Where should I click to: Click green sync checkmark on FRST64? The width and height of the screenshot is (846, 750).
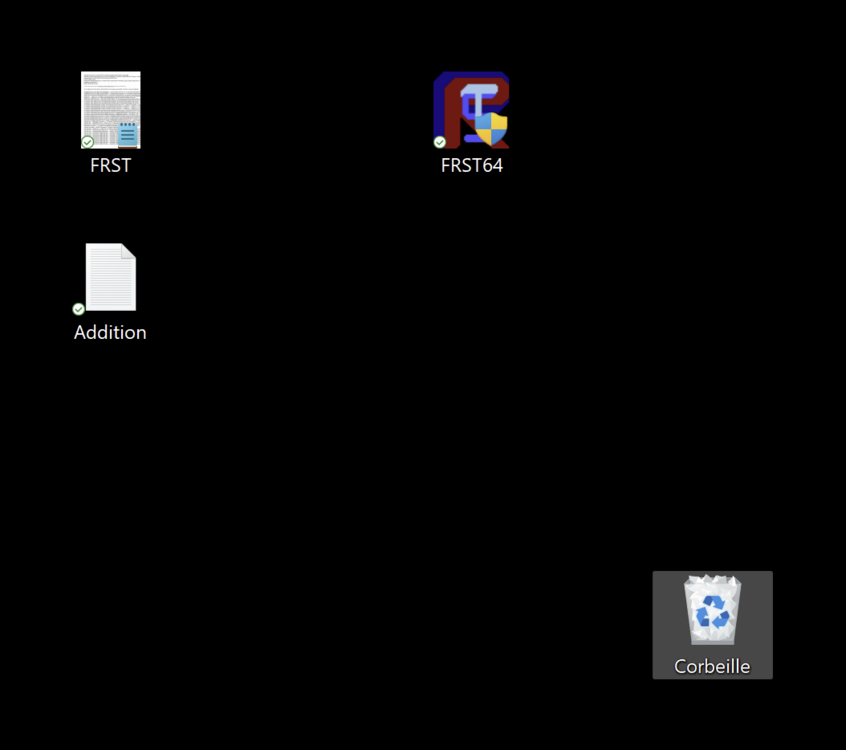pos(440,142)
